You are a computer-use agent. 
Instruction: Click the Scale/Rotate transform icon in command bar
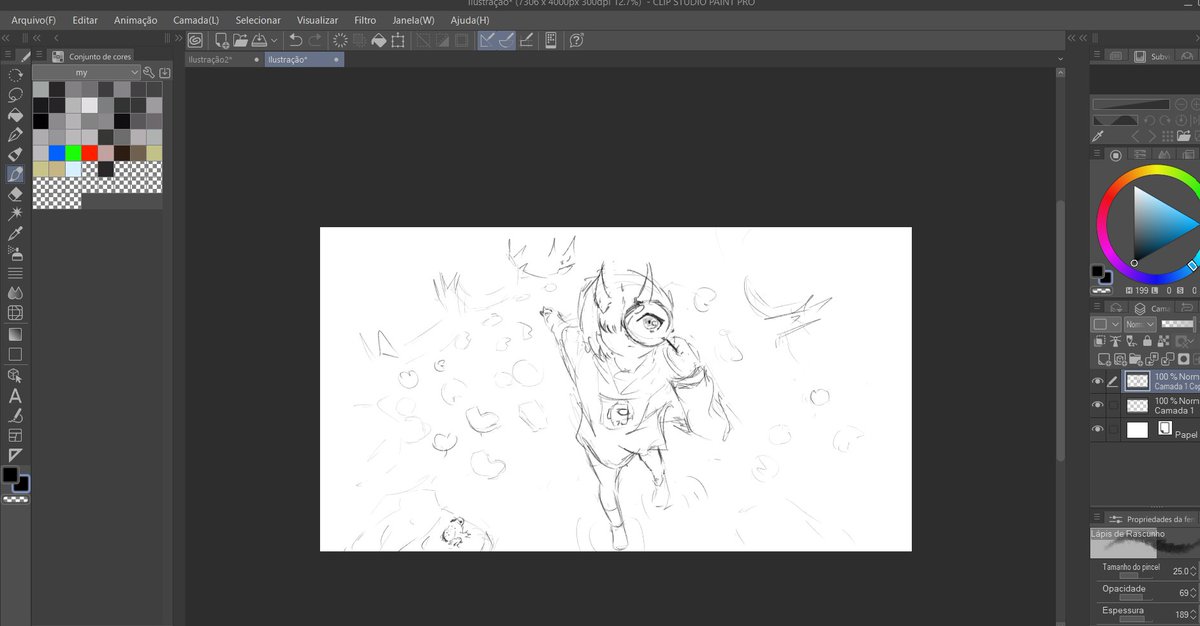coord(398,40)
